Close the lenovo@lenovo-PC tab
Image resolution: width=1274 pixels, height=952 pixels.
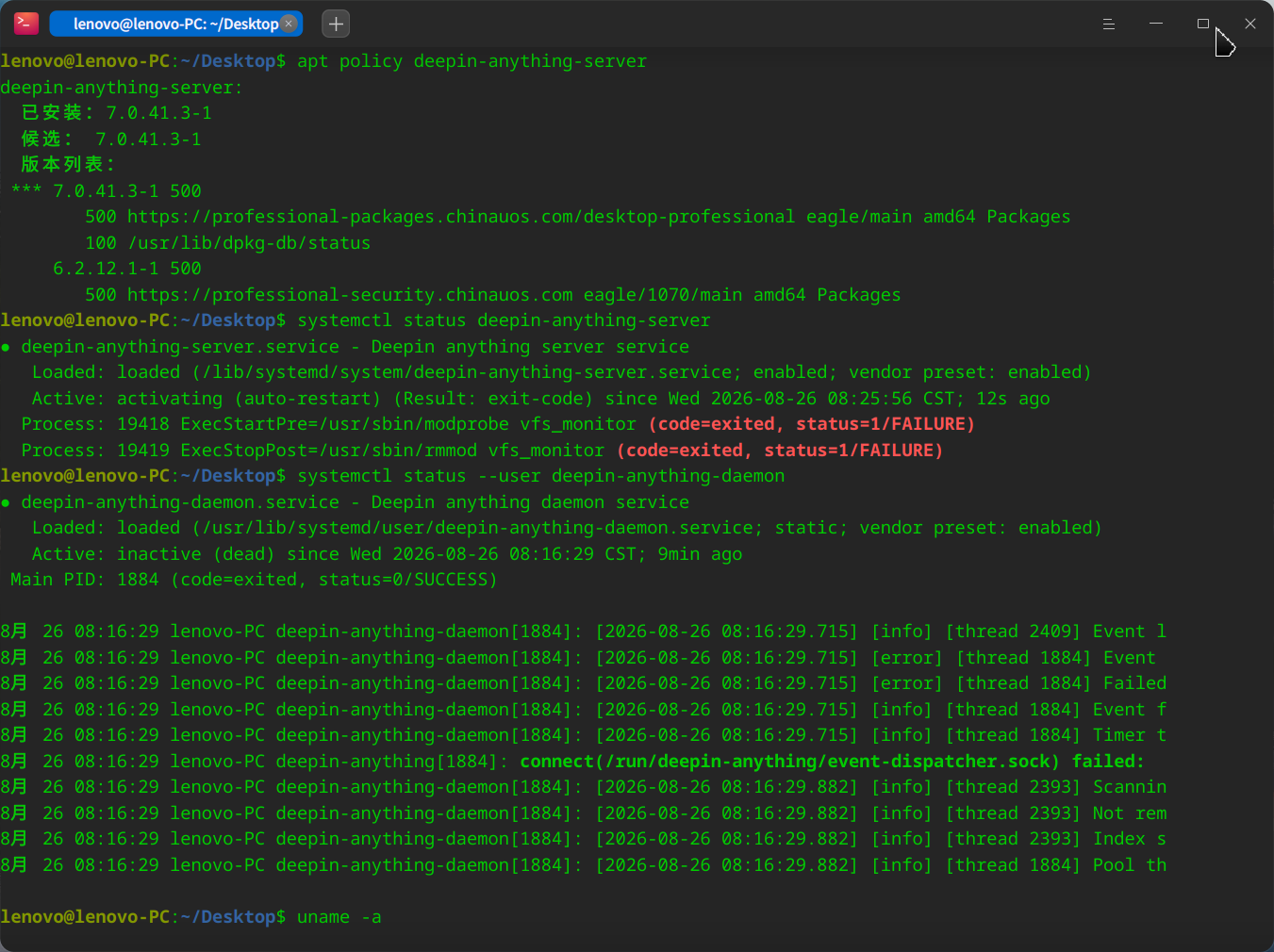(x=289, y=24)
